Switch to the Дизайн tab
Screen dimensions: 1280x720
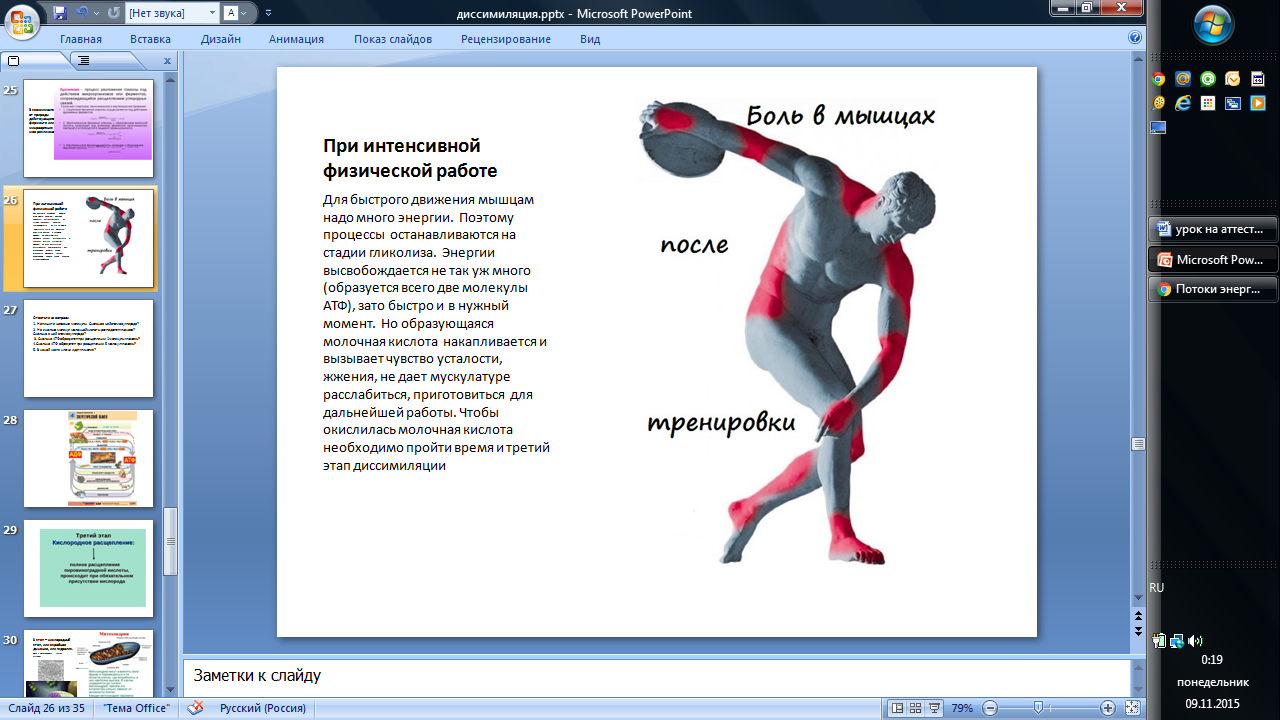(x=220, y=39)
